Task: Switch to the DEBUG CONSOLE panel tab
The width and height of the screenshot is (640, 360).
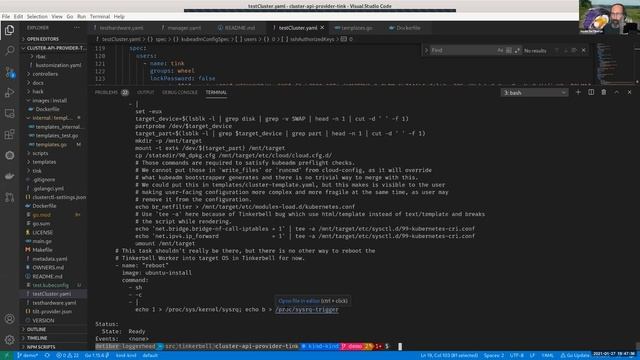Action: (x=180, y=93)
